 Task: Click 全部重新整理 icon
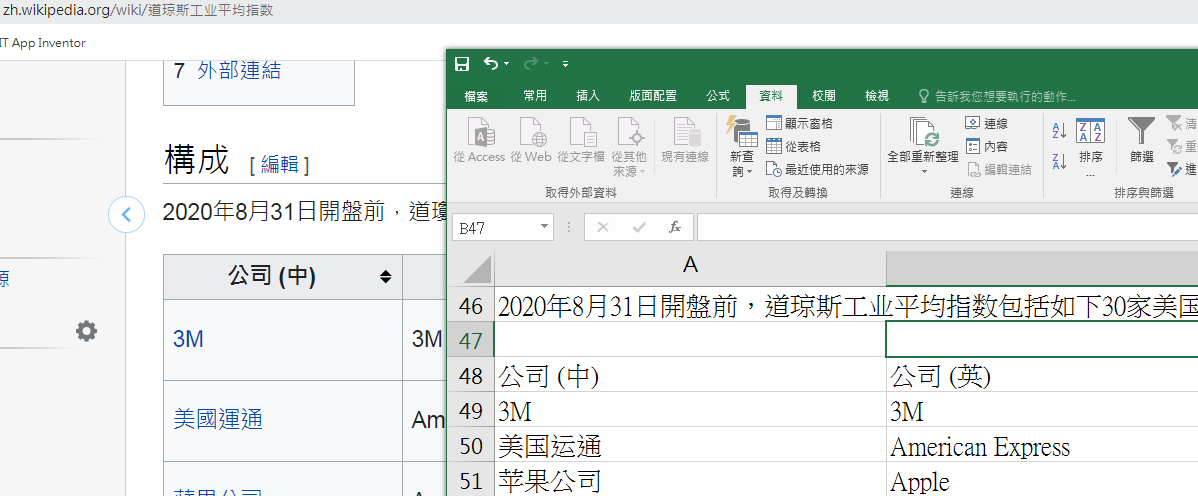pos(923,145)
